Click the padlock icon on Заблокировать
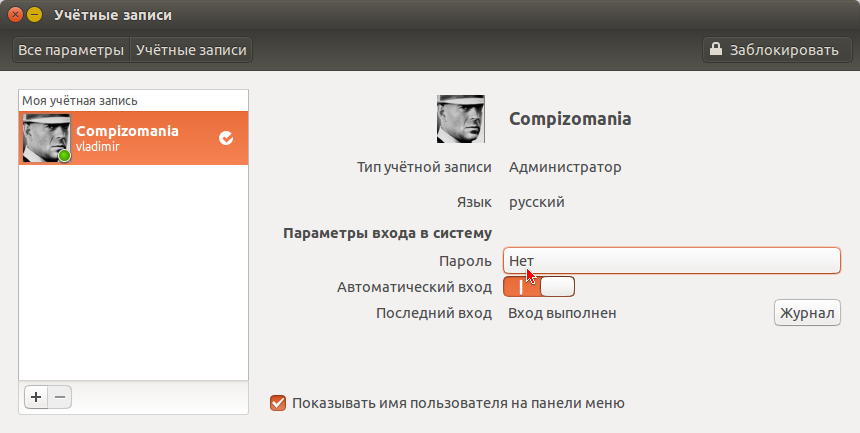This screenshot has width=860, height=433. click(x=716, y=49)
